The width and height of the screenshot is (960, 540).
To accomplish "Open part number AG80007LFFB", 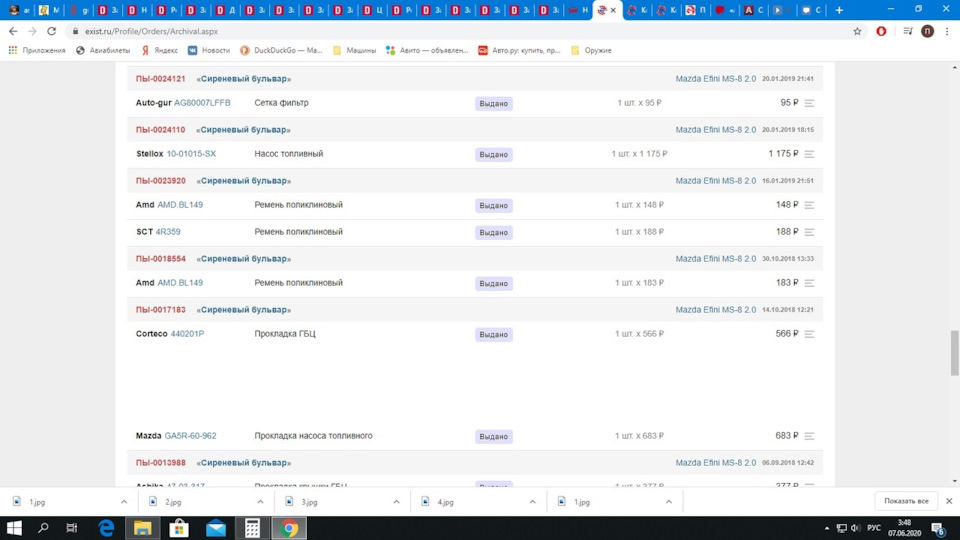I will (202, 103).
